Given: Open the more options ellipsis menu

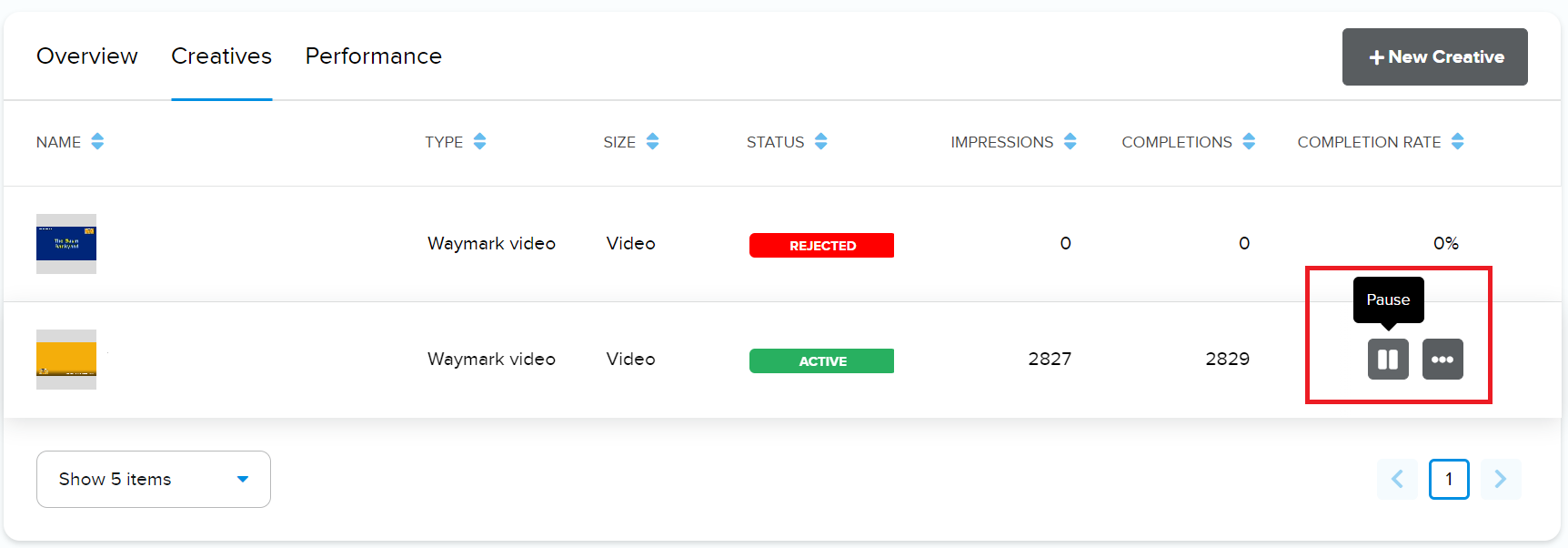Looking at the screenshot, I should [1442, 359].
